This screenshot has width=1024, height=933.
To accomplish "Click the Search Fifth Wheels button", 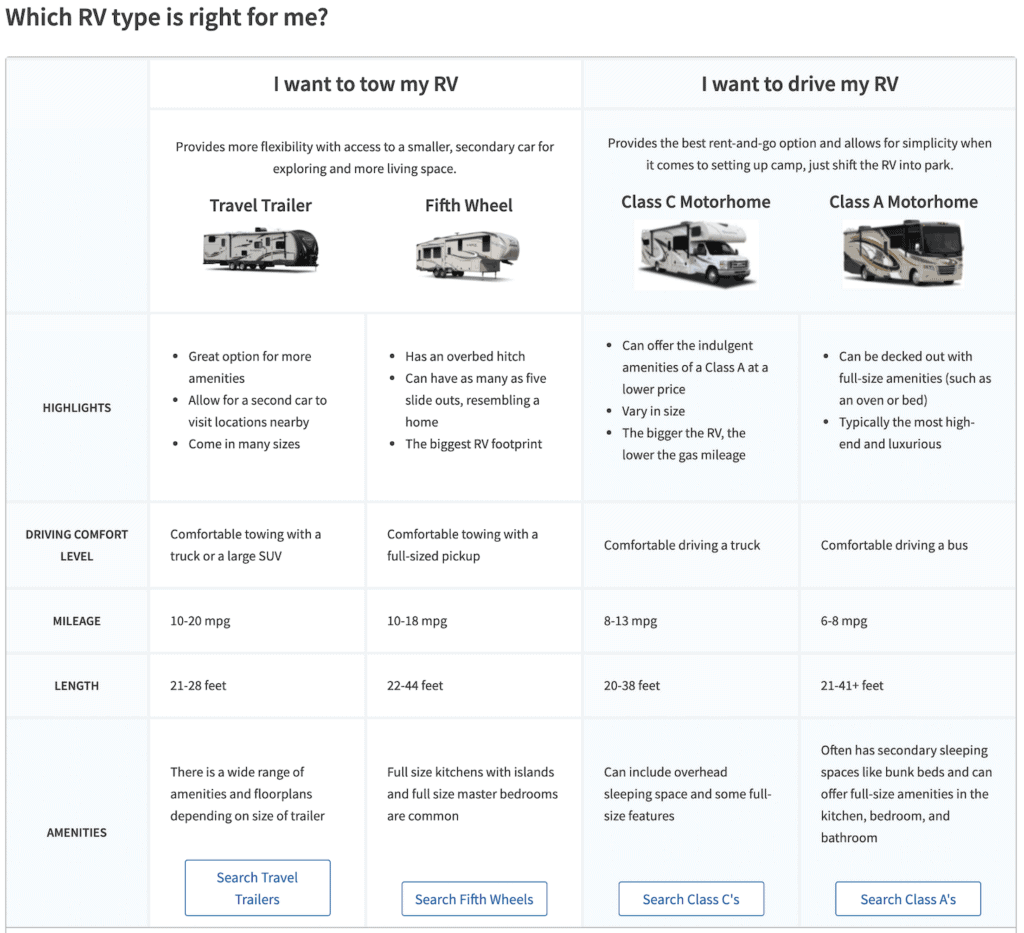I will pos(474,899).
